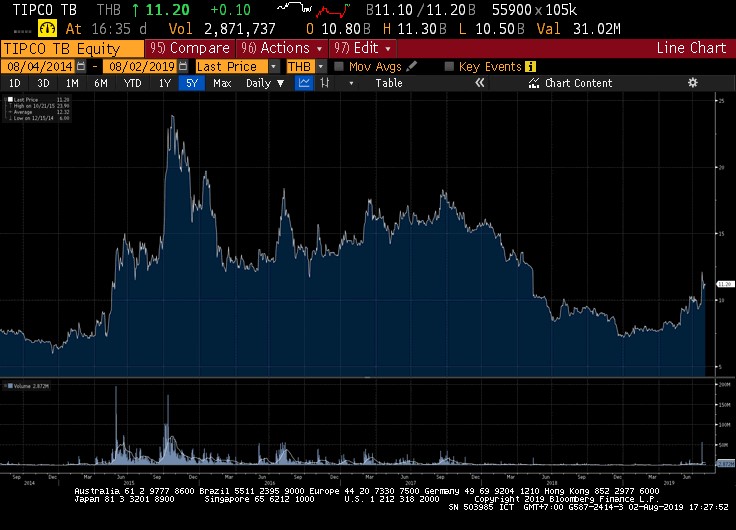Open the Daily periodicity dropdown
Image resolution: width=736 pixels, height=530 pixels.
click(x=265, y=83)
